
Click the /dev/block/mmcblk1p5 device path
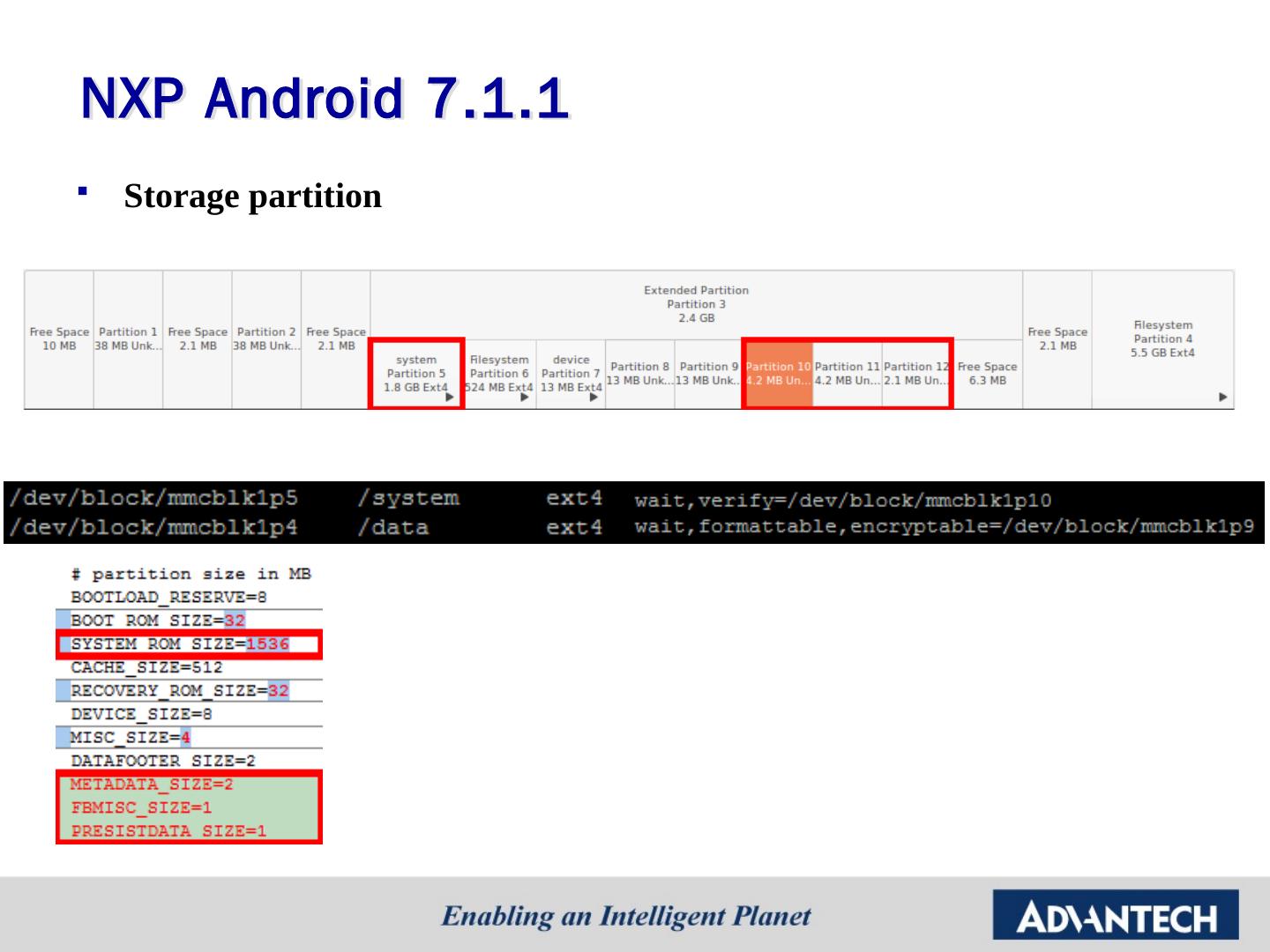click(153, 498)
